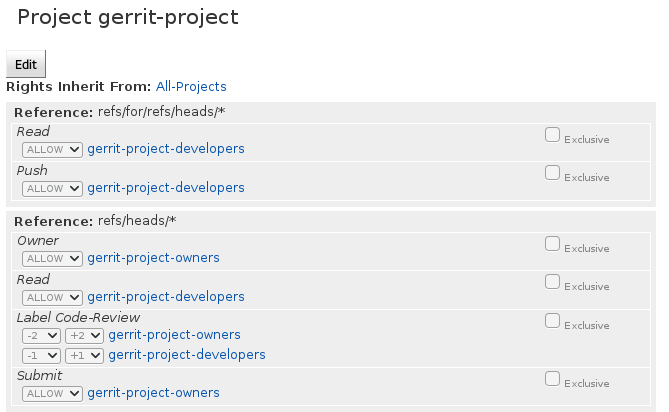Viewport: 669px width, 412px height.
Task: Open gerrit-project-owners link under Submit
Action: 154,392
